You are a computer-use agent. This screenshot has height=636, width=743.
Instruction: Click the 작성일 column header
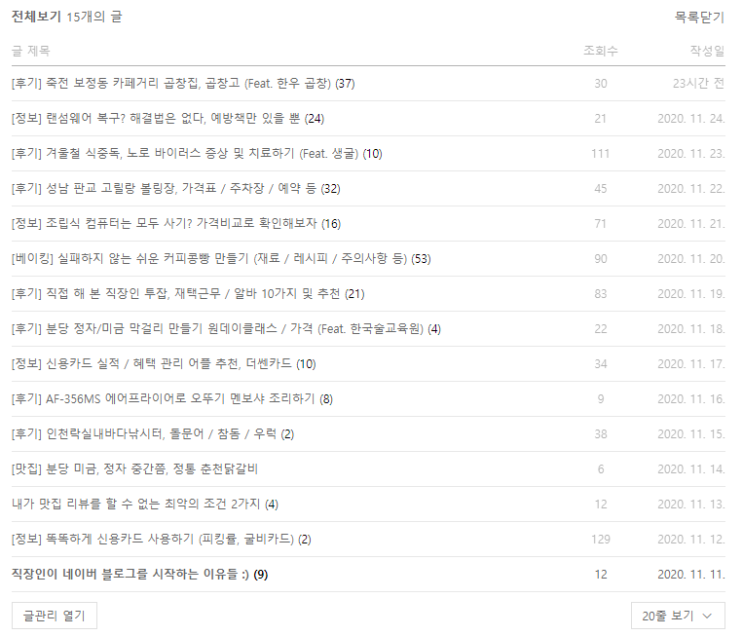707,51
